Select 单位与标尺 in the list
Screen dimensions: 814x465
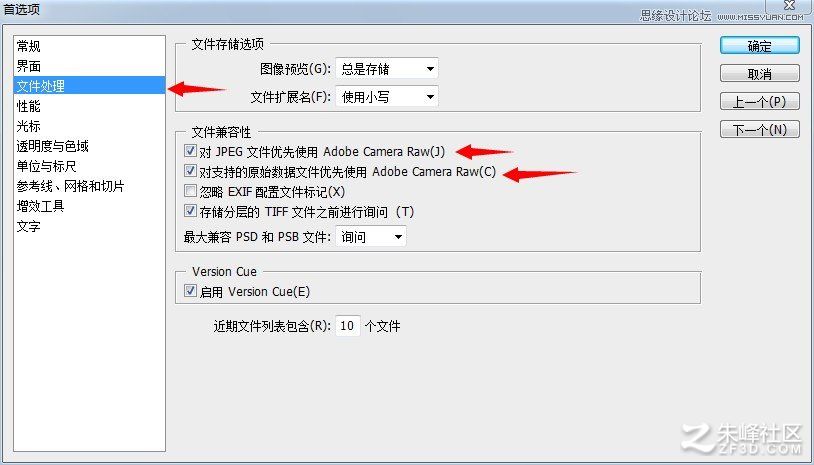(46, 167)
